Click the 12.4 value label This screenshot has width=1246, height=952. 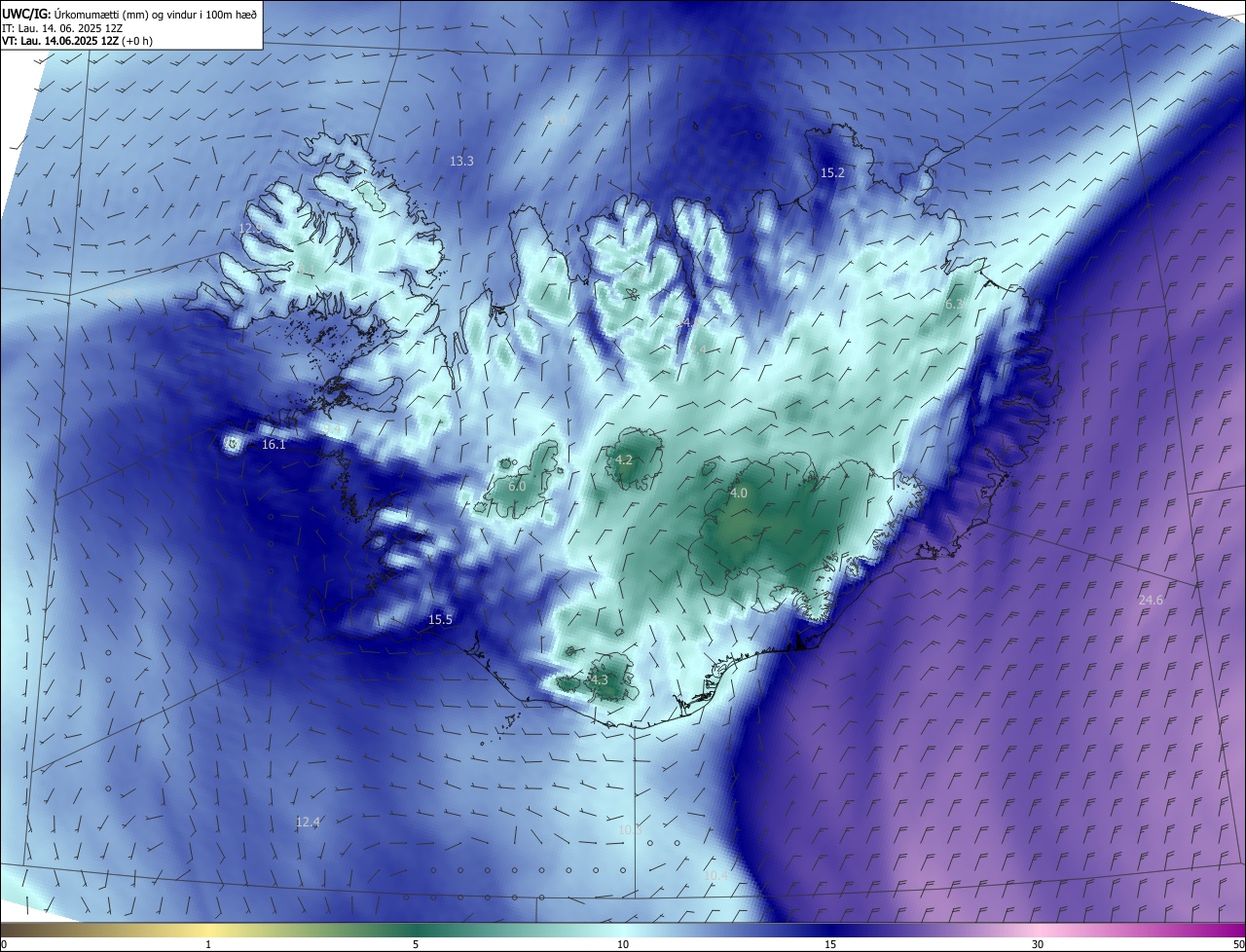(308, 822)
